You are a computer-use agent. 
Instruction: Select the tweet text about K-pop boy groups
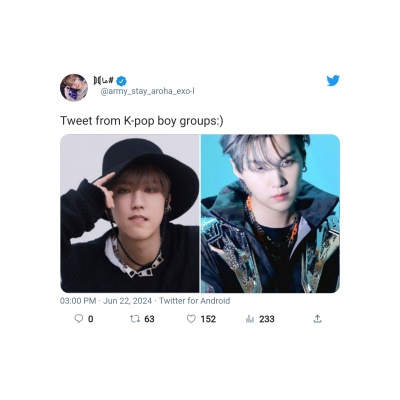142,121
